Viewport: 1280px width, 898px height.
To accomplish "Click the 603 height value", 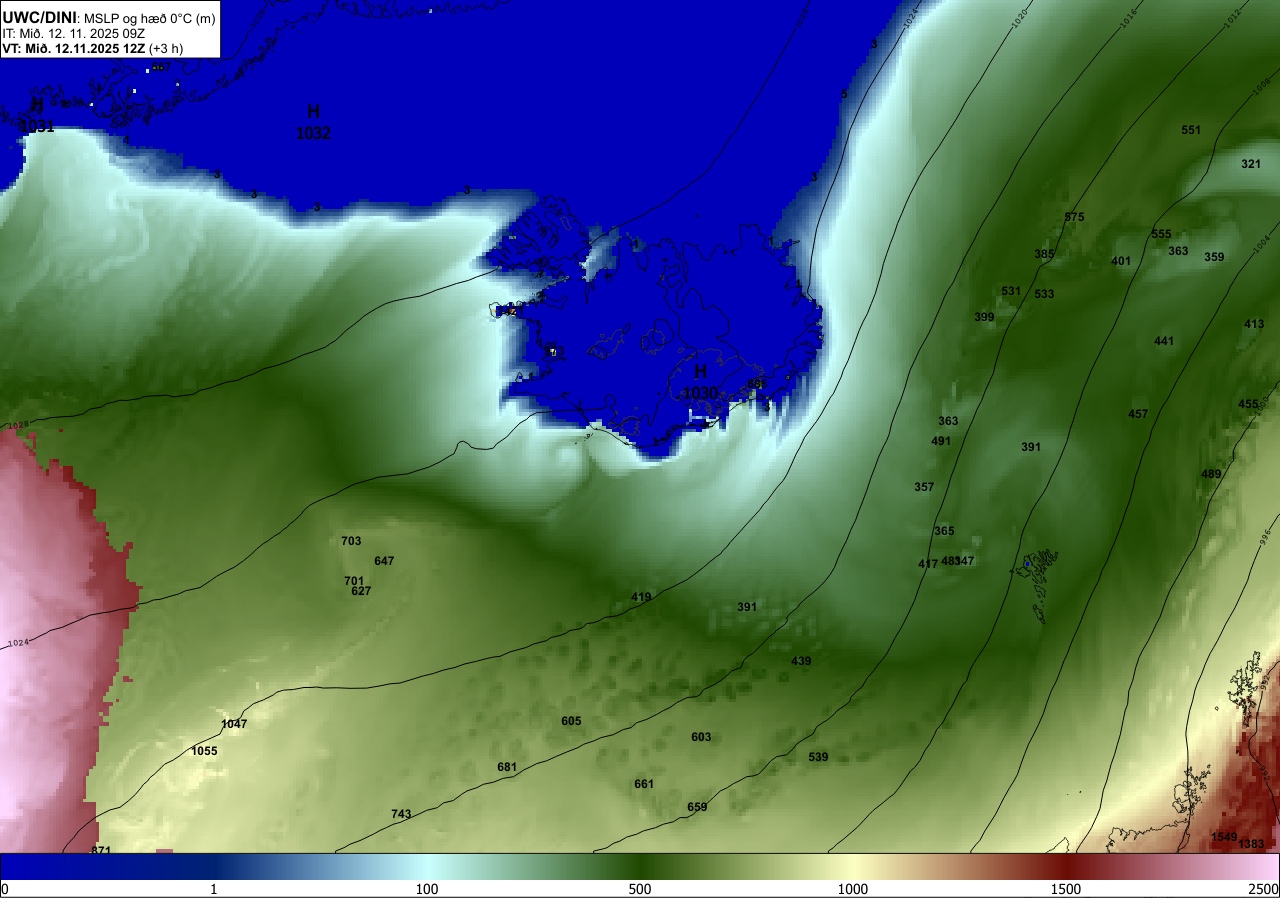I will [701, 737].
